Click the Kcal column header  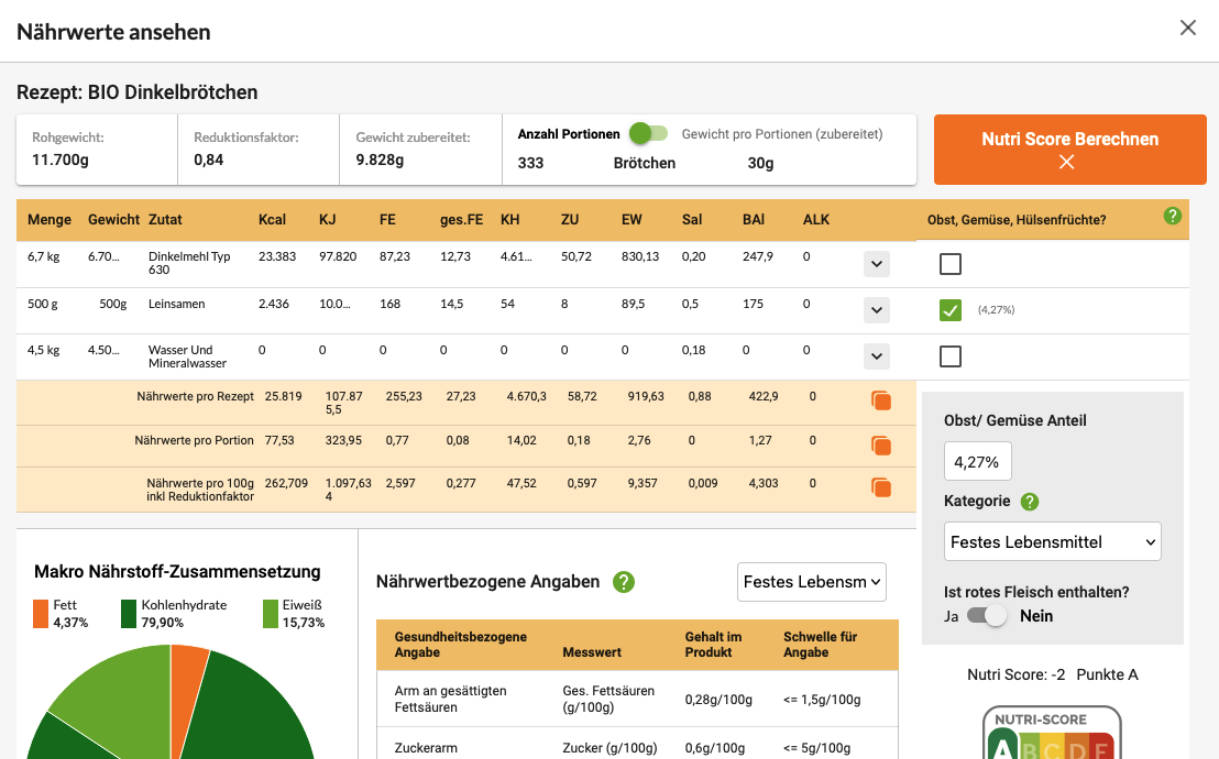pos(272,220)
